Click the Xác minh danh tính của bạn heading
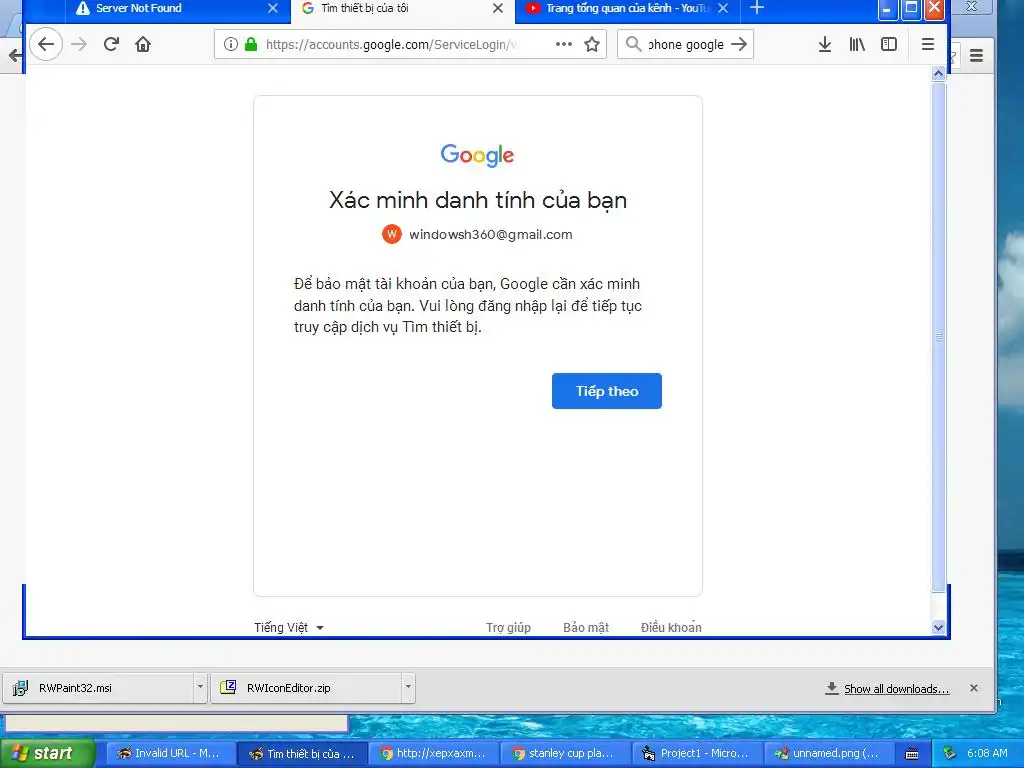This screenshot has height=768, width=1024. click(x=477, y=200)
